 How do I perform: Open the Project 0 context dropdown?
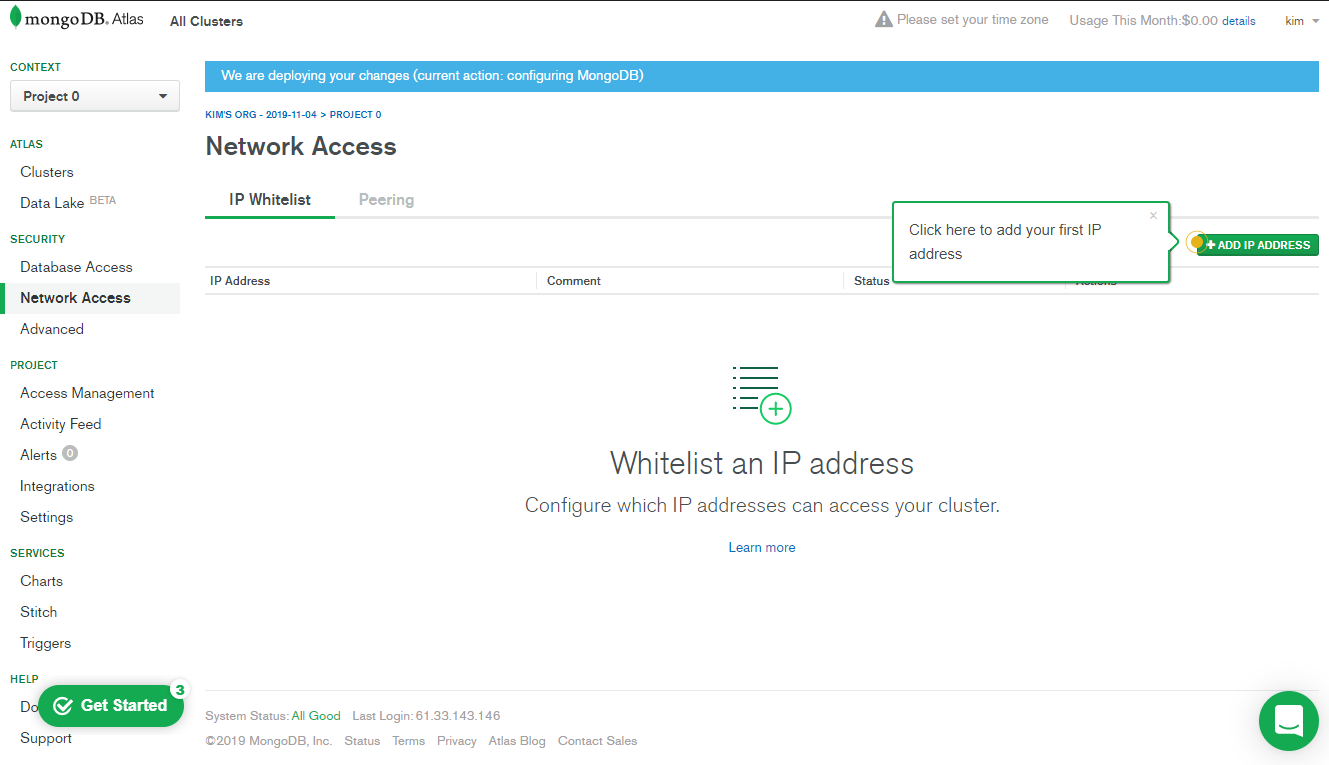coord(95,96)
